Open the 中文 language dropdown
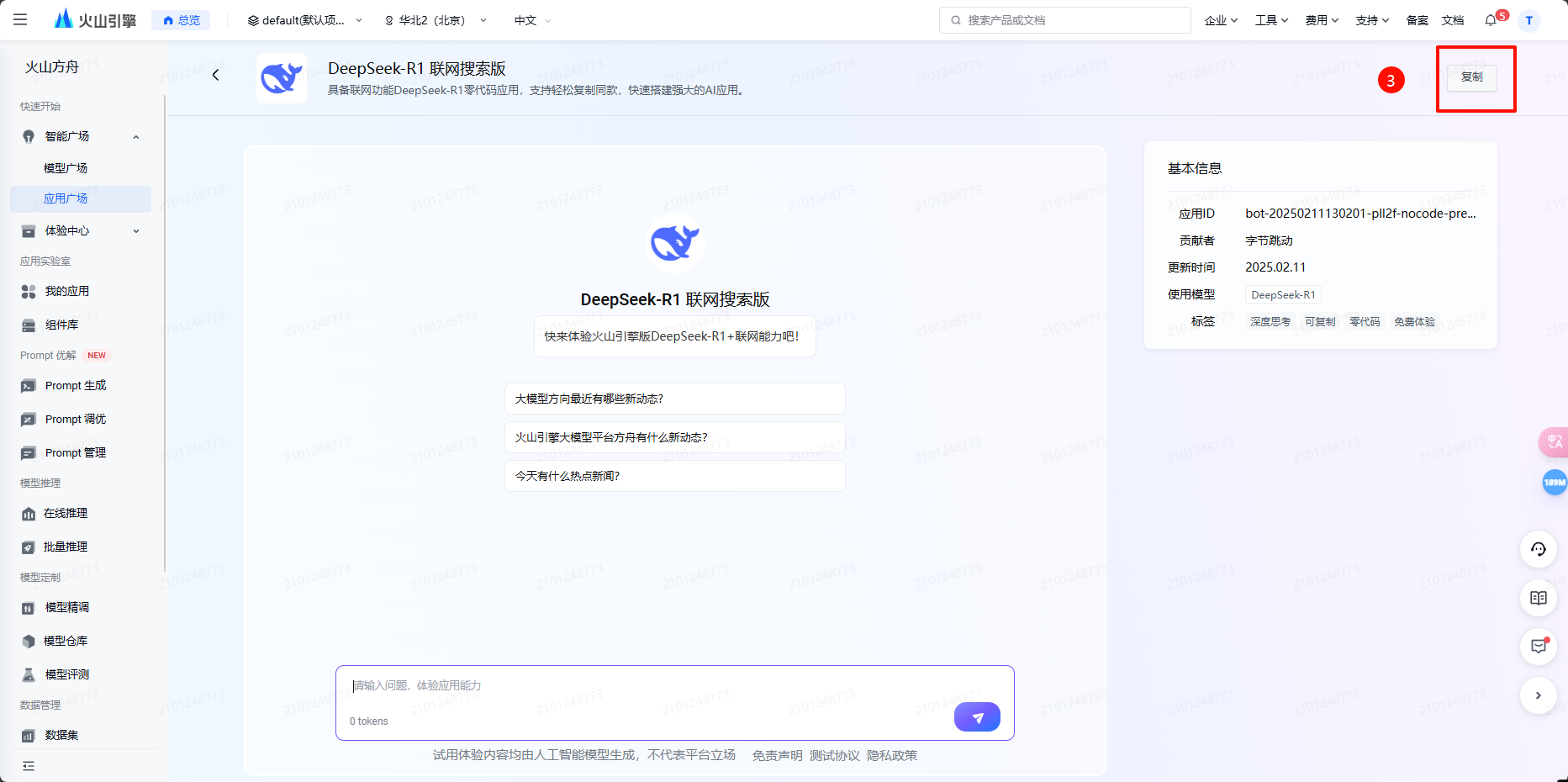1568x782 pixels. click(x=532, y=20)
